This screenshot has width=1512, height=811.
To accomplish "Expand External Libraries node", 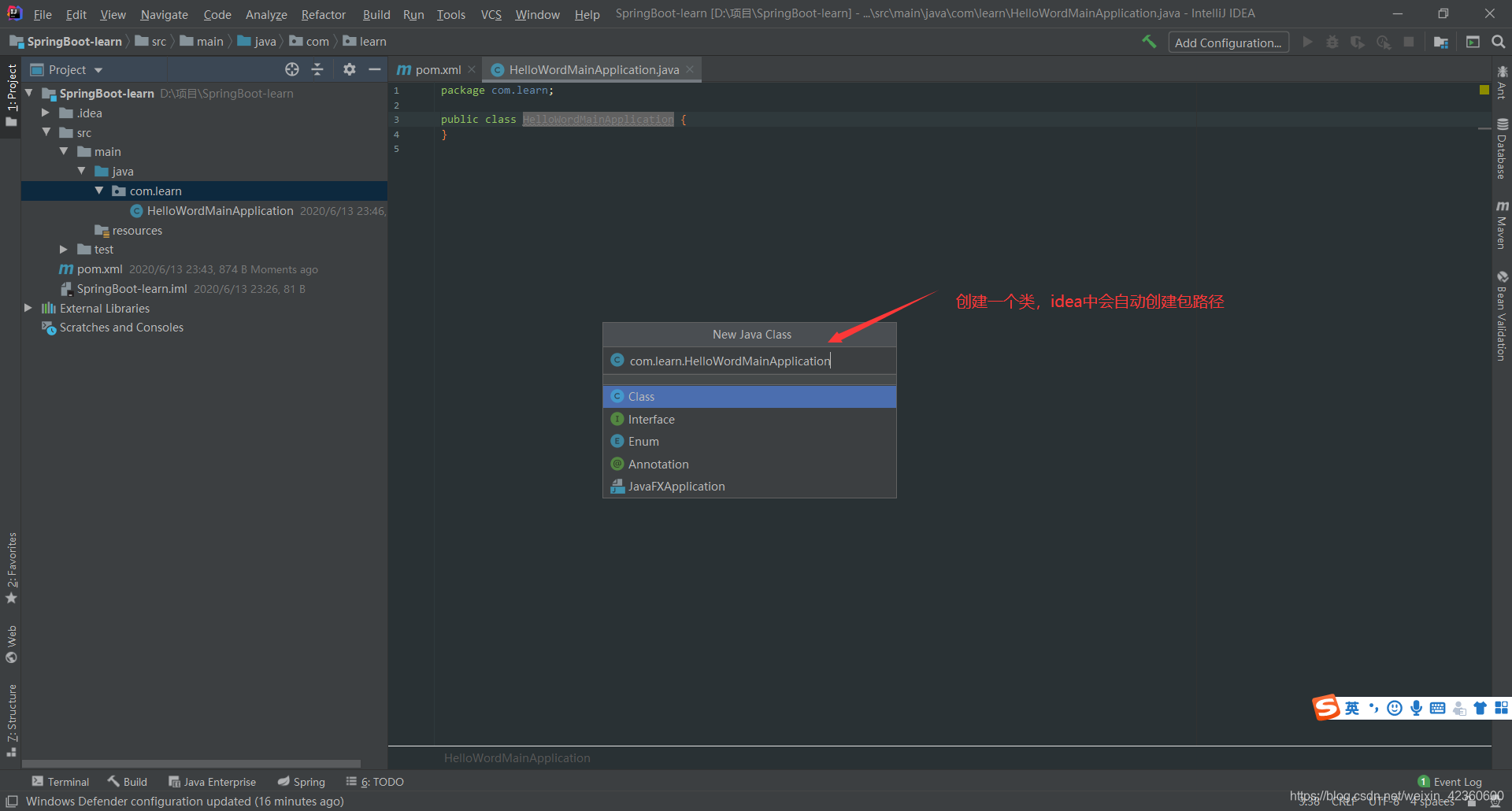I will pos(29,308).
